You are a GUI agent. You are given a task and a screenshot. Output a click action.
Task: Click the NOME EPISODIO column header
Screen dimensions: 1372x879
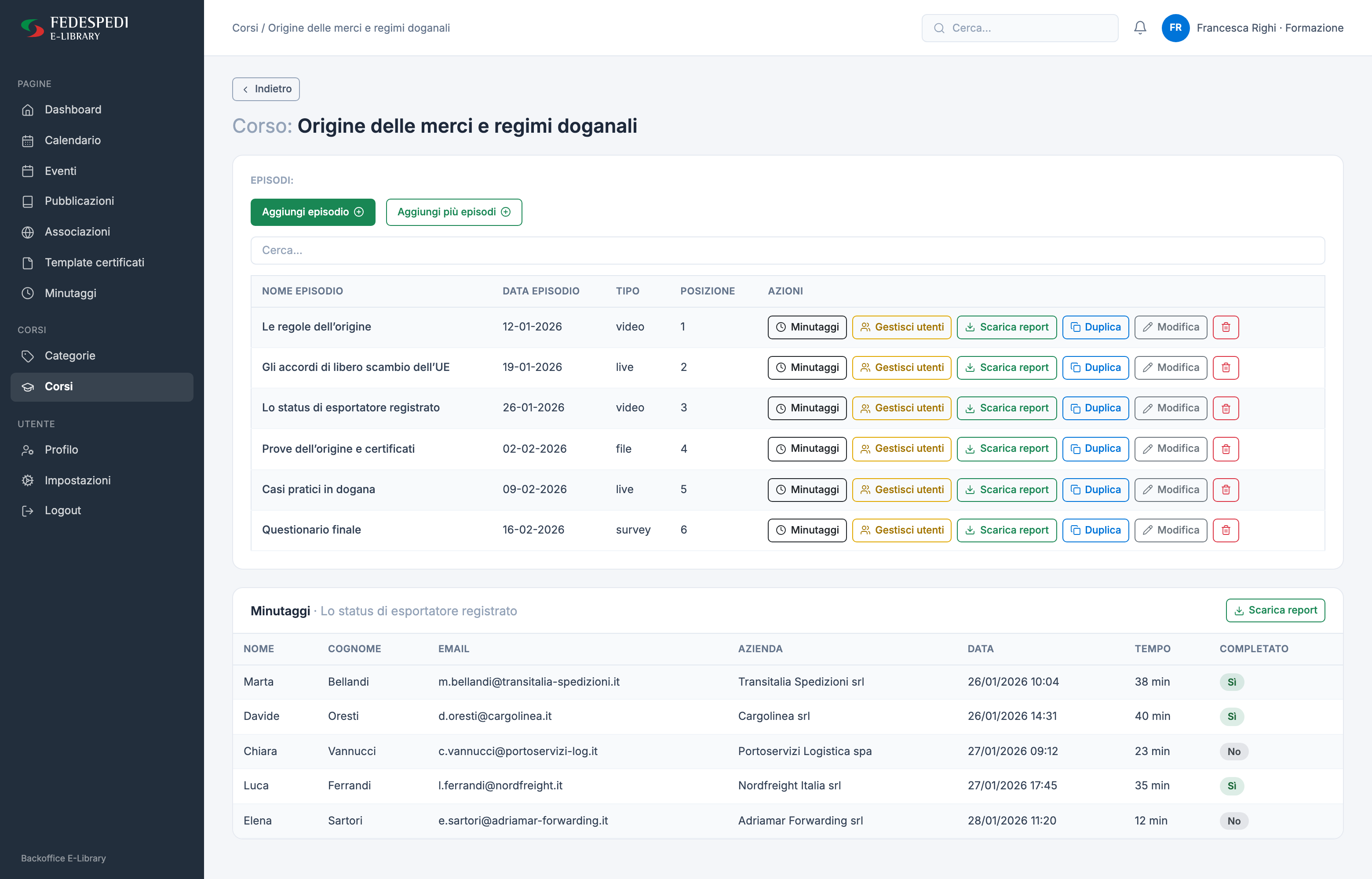[x=302, y=291]
